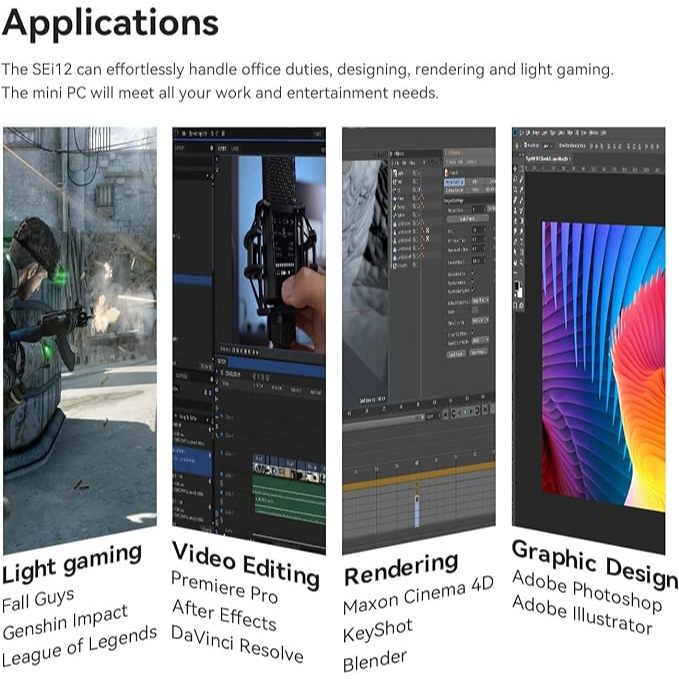Click the button at bottom of Cinema 4D attributes
Viewport: 679px width, 679px height.
(x=455, y=354)
